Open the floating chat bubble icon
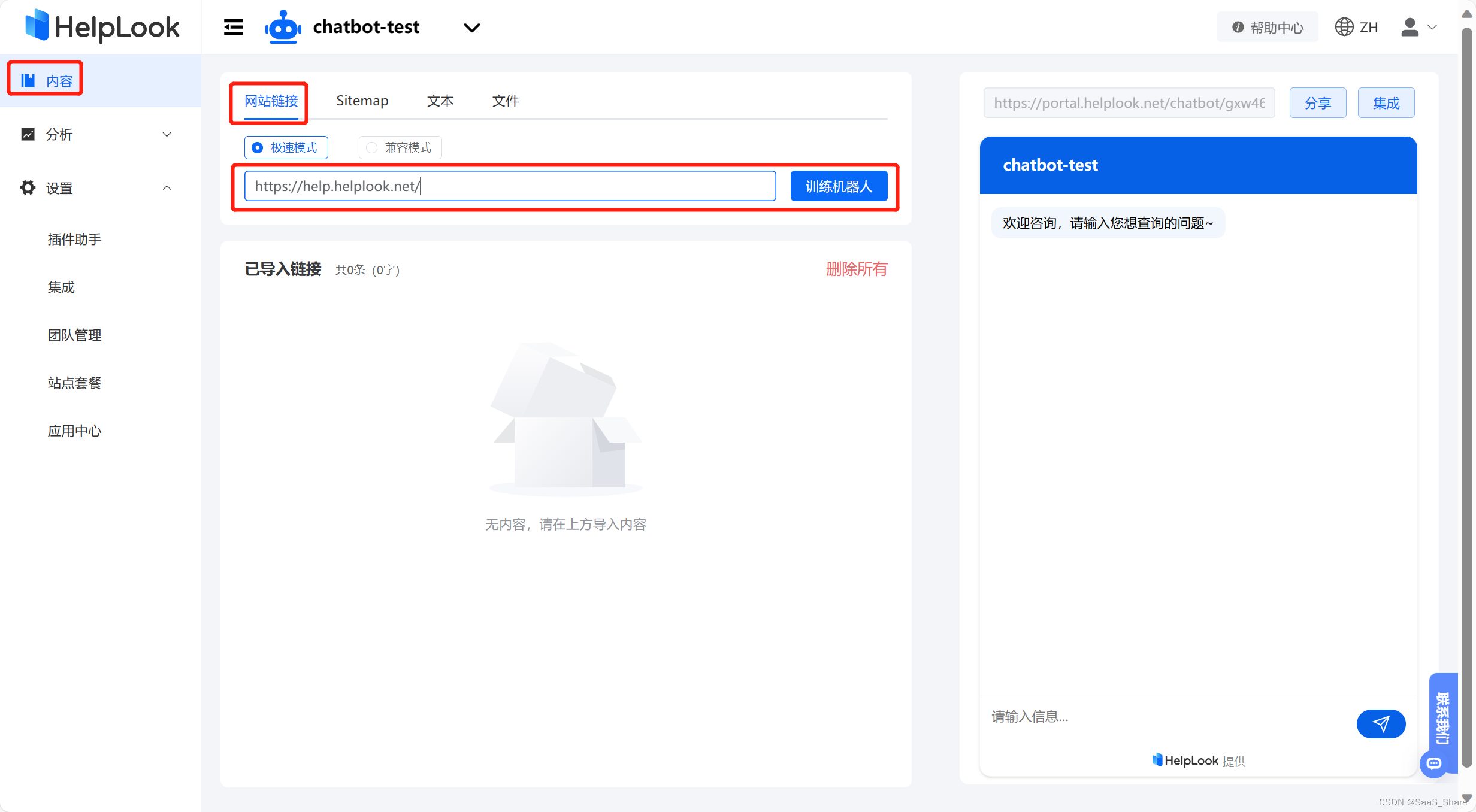1476x812 pixels. coord(1433,763)
